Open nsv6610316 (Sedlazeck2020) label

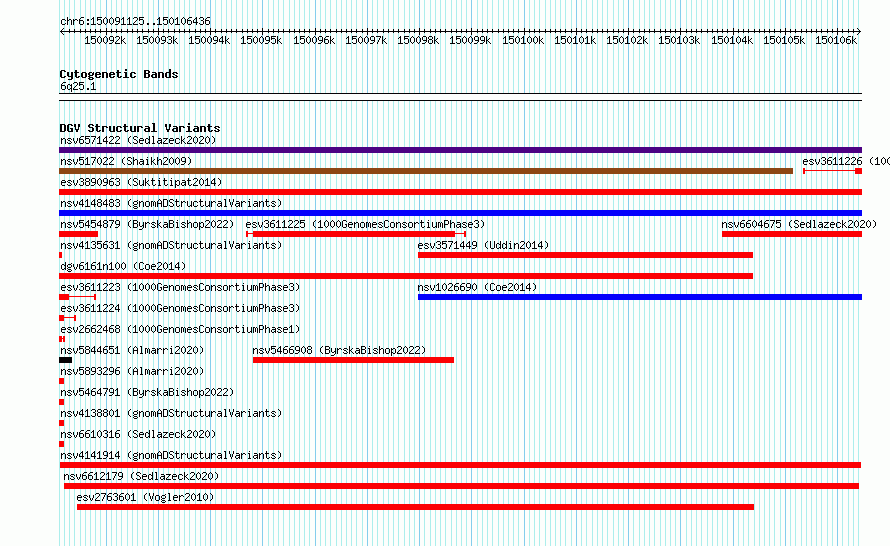click(x=138, y=434)
